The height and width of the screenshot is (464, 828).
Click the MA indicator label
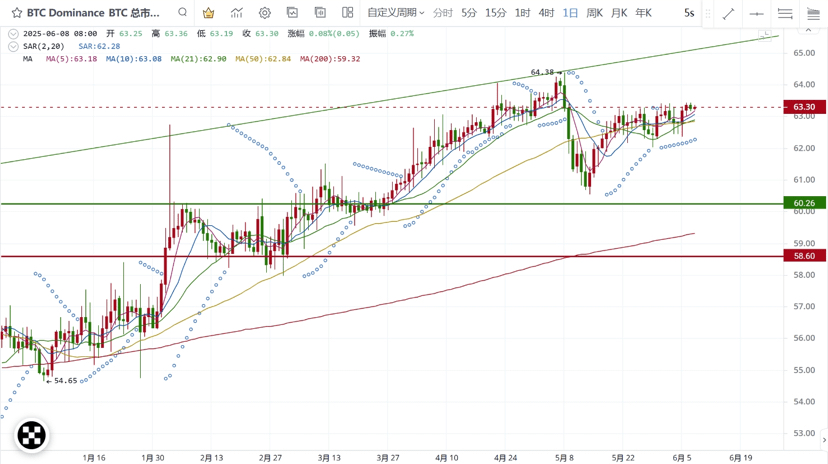(27, 59)
